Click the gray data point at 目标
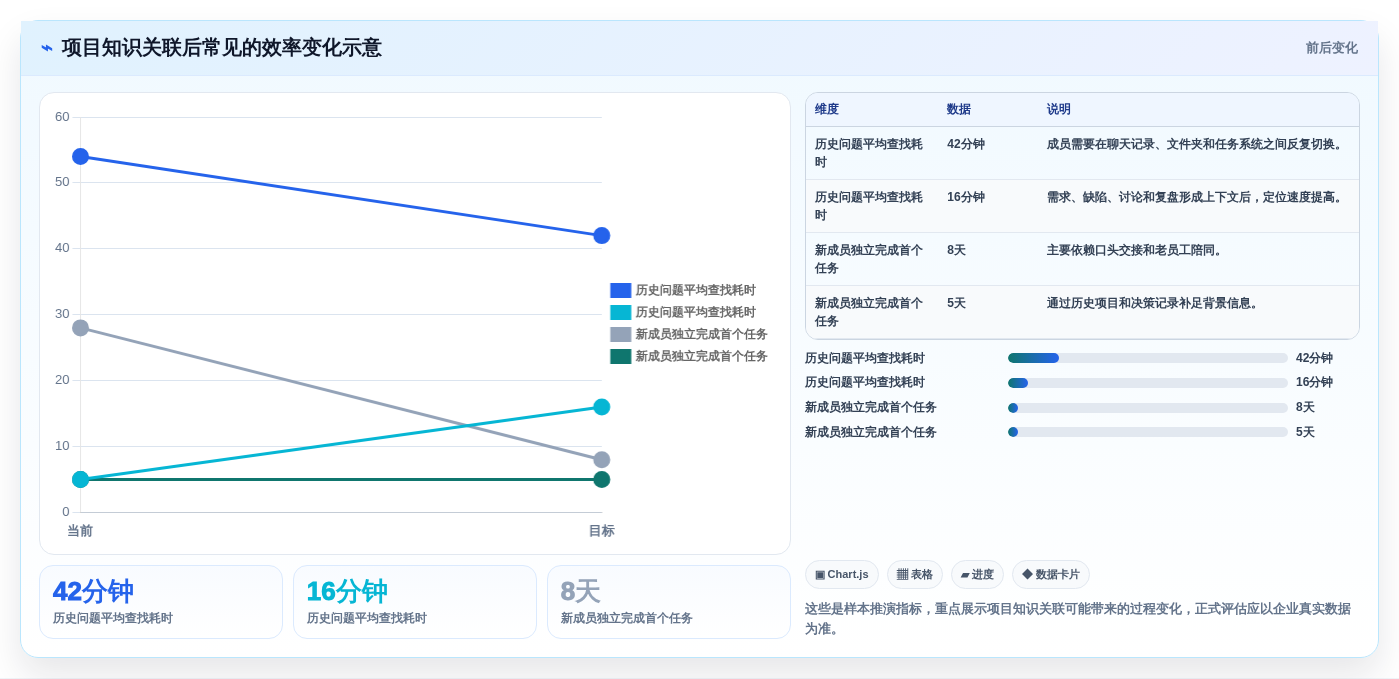Image resolution: width=1399 pixels, height=679 pixels. (601, 460)
